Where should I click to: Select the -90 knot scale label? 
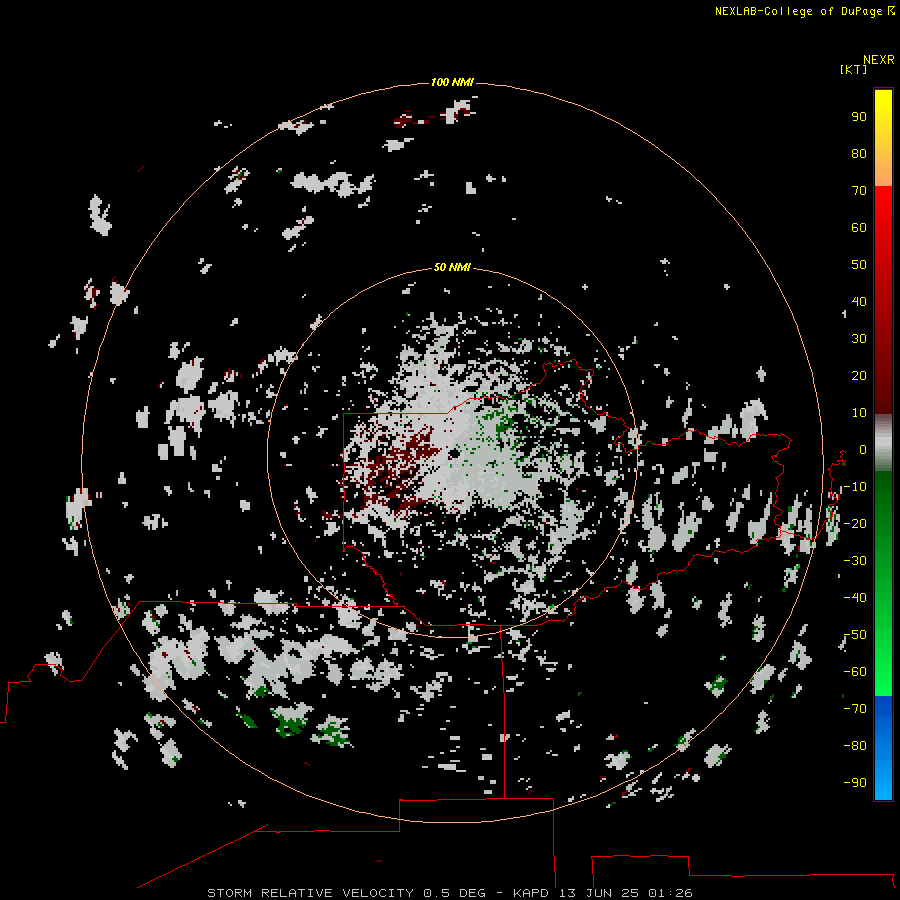coord(855,783)
